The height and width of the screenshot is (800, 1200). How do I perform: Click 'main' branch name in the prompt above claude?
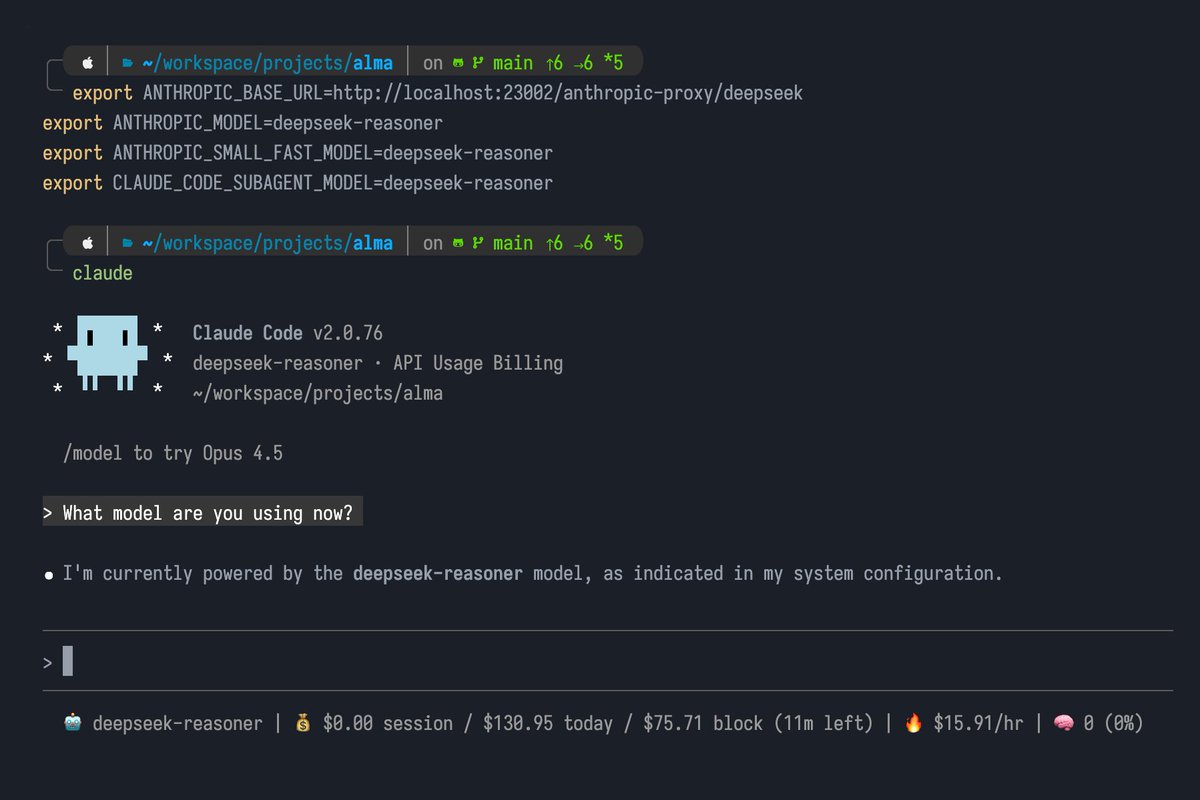pyautogui.click(x=513, y=243)
